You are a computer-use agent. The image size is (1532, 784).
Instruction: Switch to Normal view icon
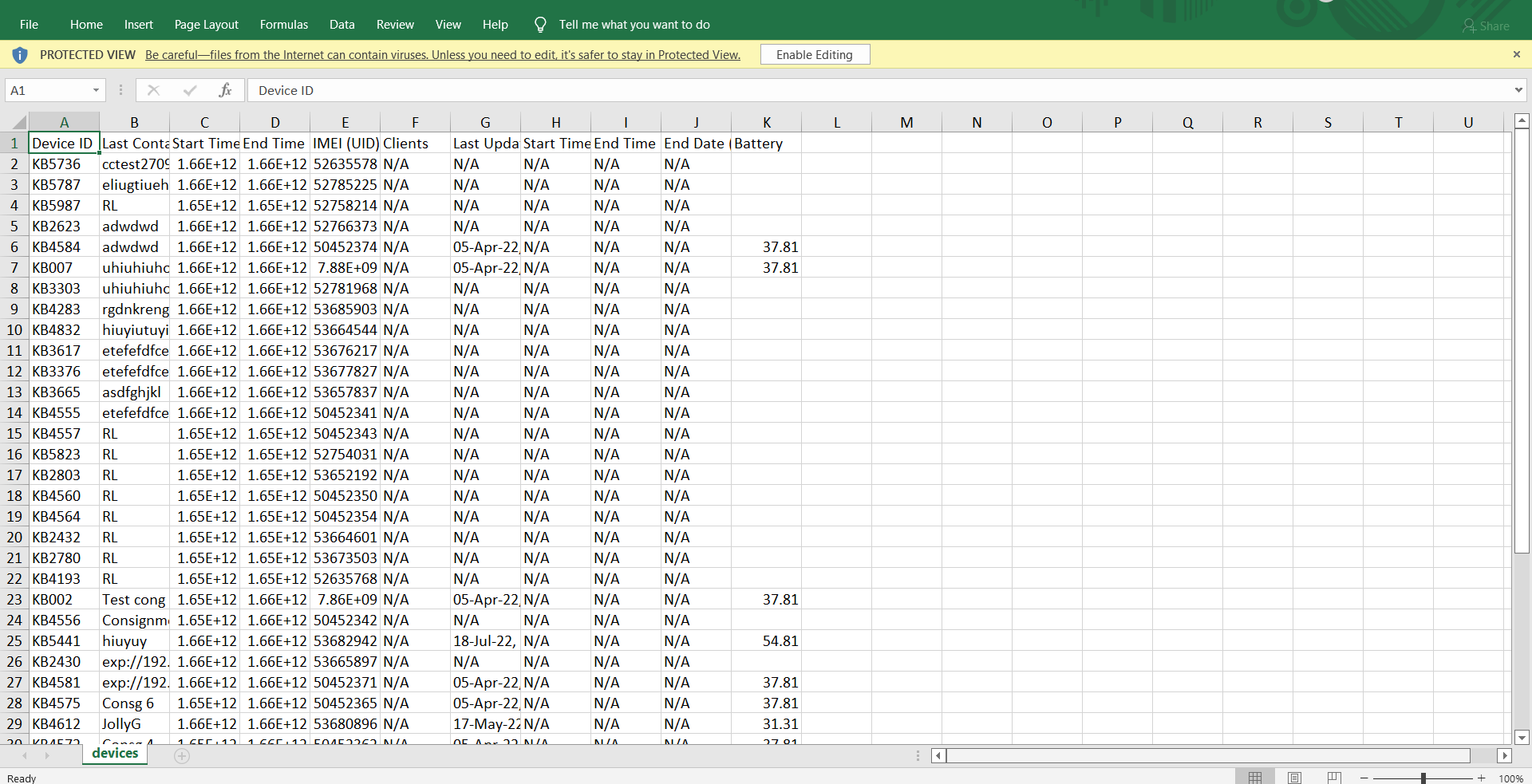pos(1255,778)
